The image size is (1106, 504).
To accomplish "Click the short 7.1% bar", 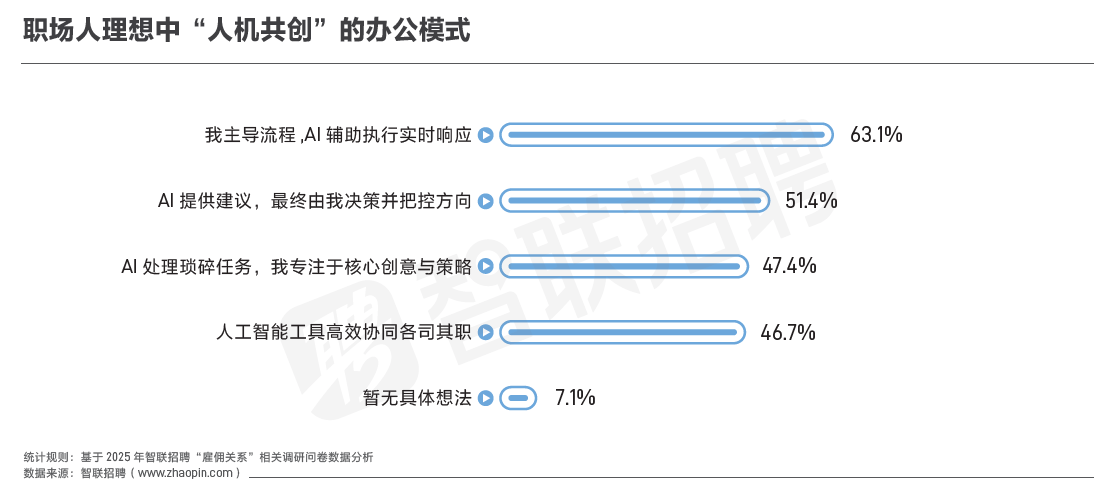I will pos(518,398).
